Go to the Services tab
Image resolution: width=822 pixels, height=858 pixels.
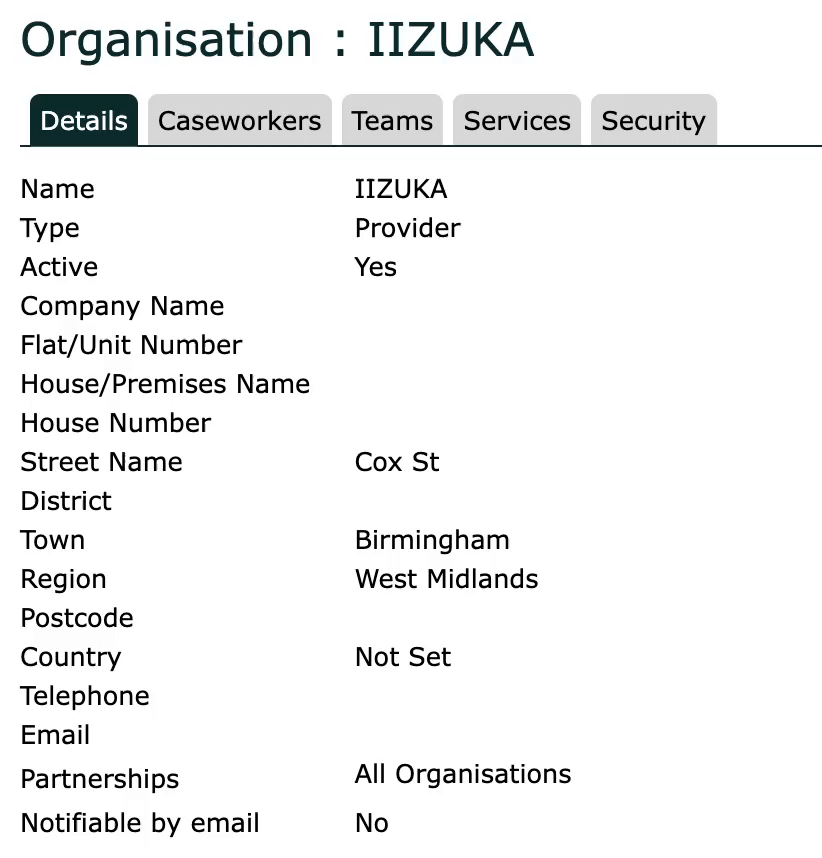[x=517, y=121]
